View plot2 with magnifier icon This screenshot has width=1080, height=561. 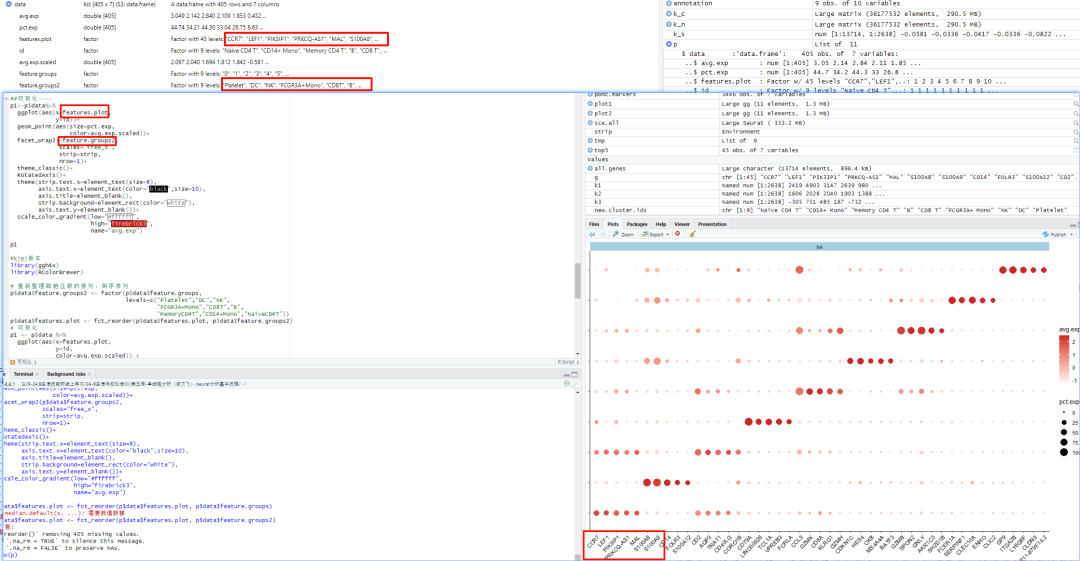tap(1075, 114)
